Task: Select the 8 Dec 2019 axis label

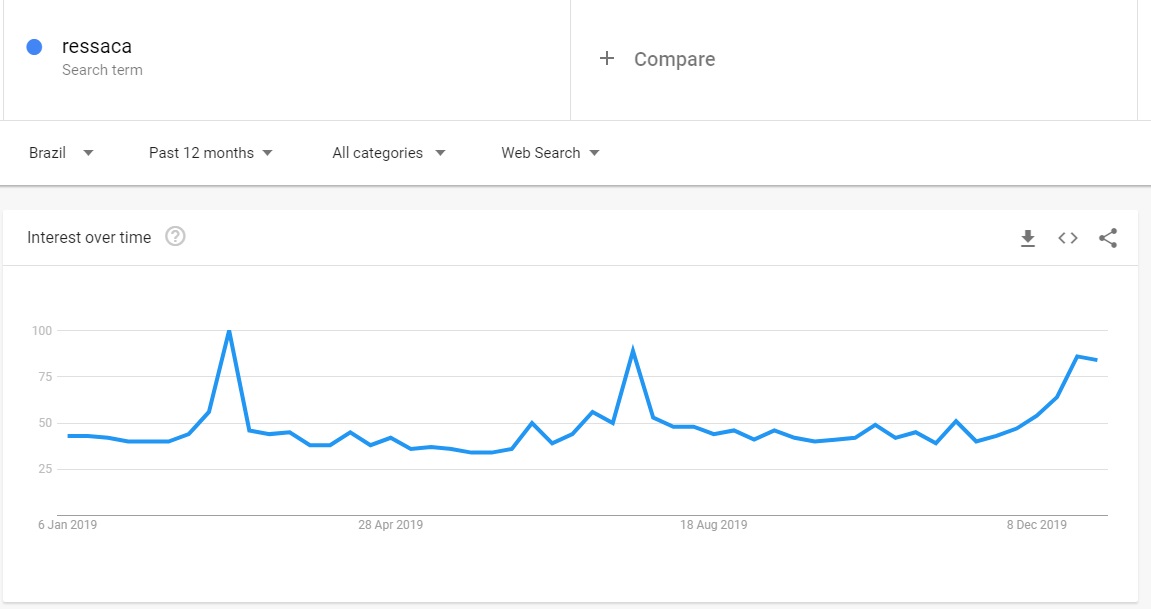Action: [1036, 525]
